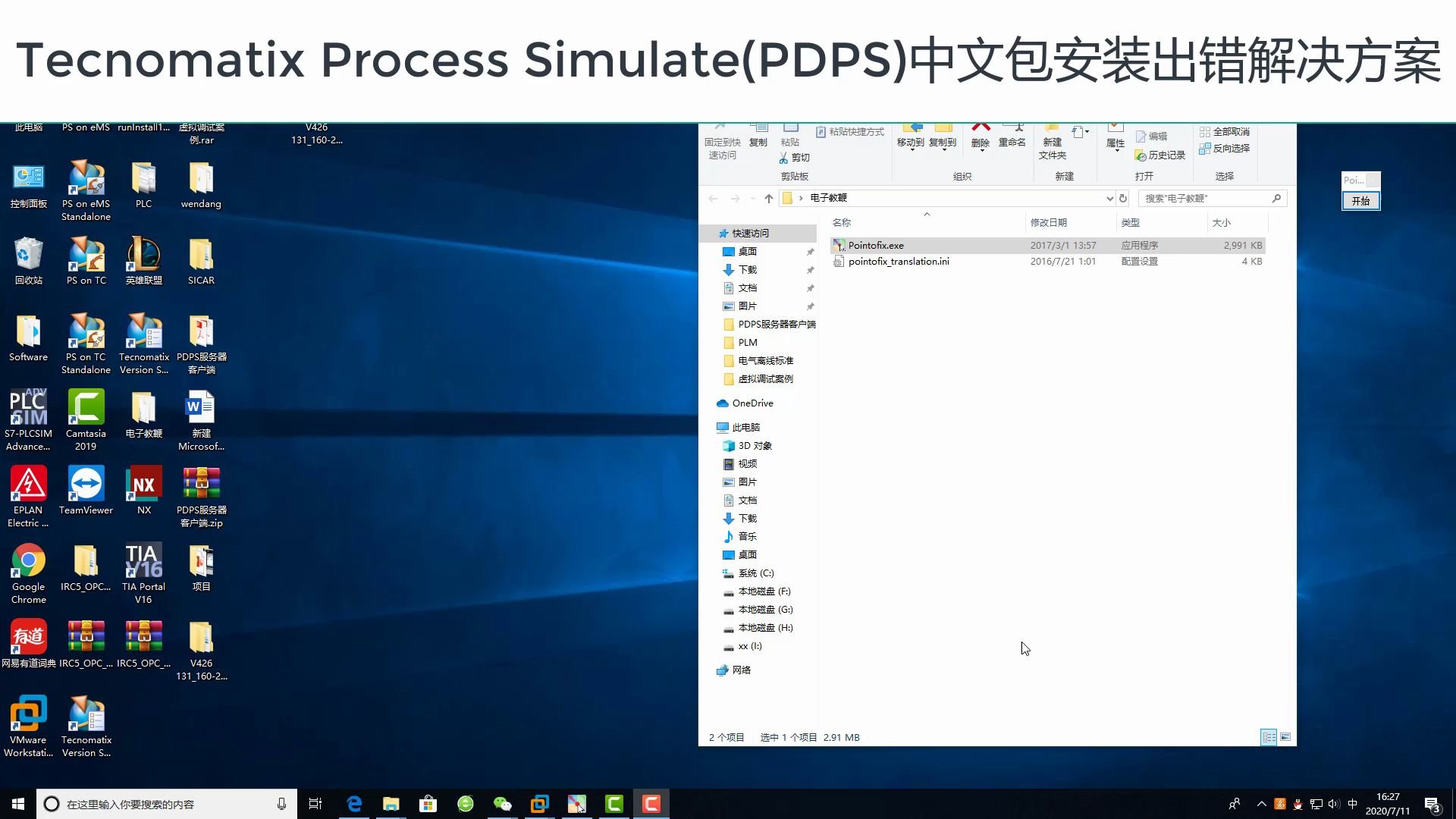1456x819 pixels.
Task: Launch NX desktop shortcut
Action: coord(144,491)
